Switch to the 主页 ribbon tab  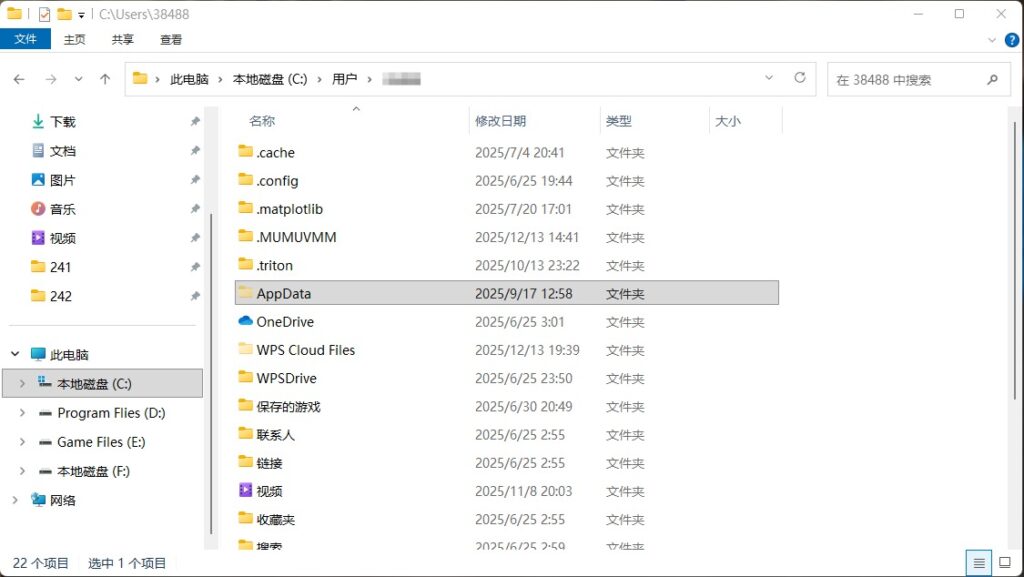pyautogui.click(x=74, y=40)
